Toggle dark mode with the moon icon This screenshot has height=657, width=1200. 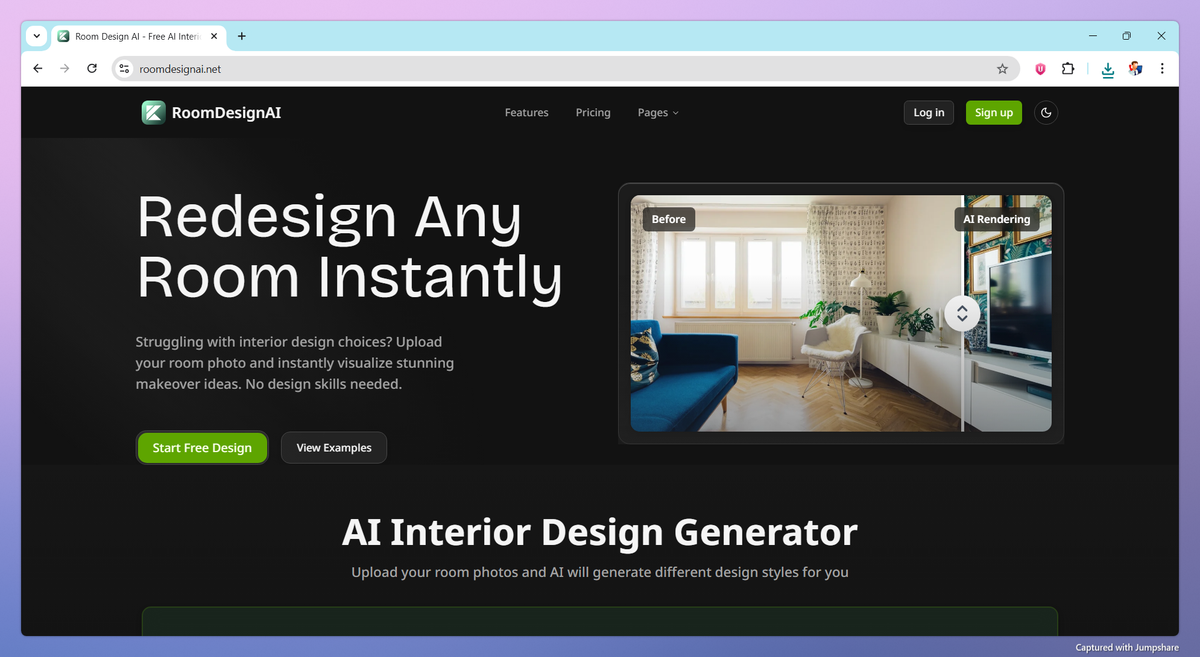[x=1045, y=112]
